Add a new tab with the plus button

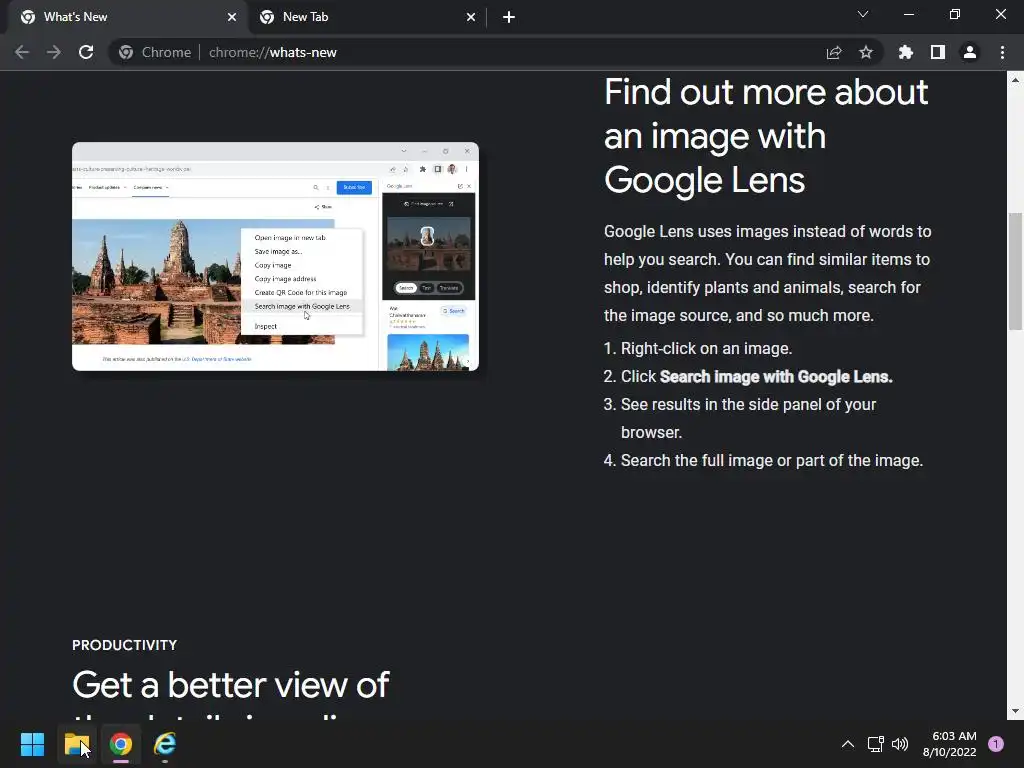coord(509,17)
